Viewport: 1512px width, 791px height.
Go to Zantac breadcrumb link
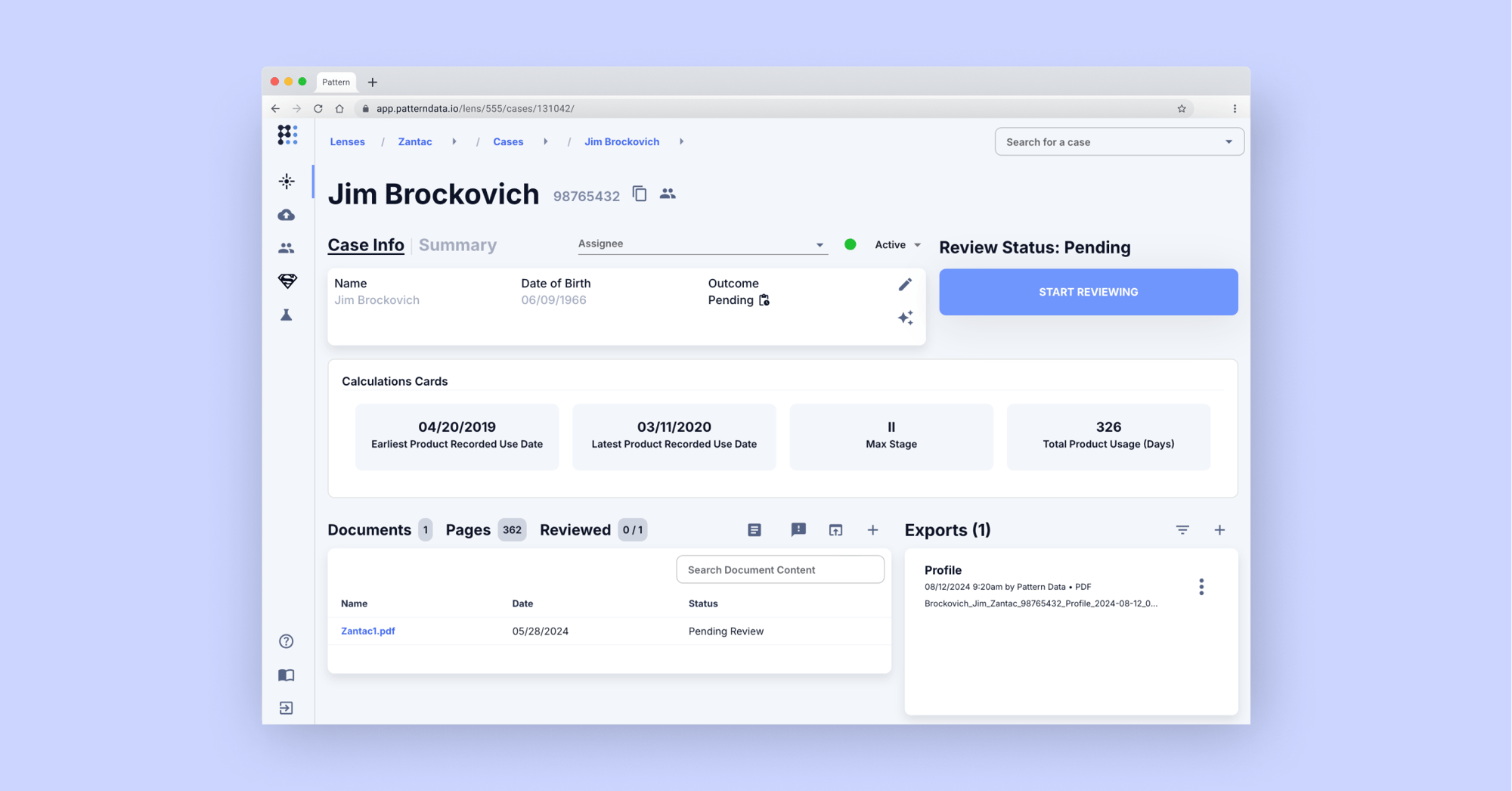coord(415,141)
